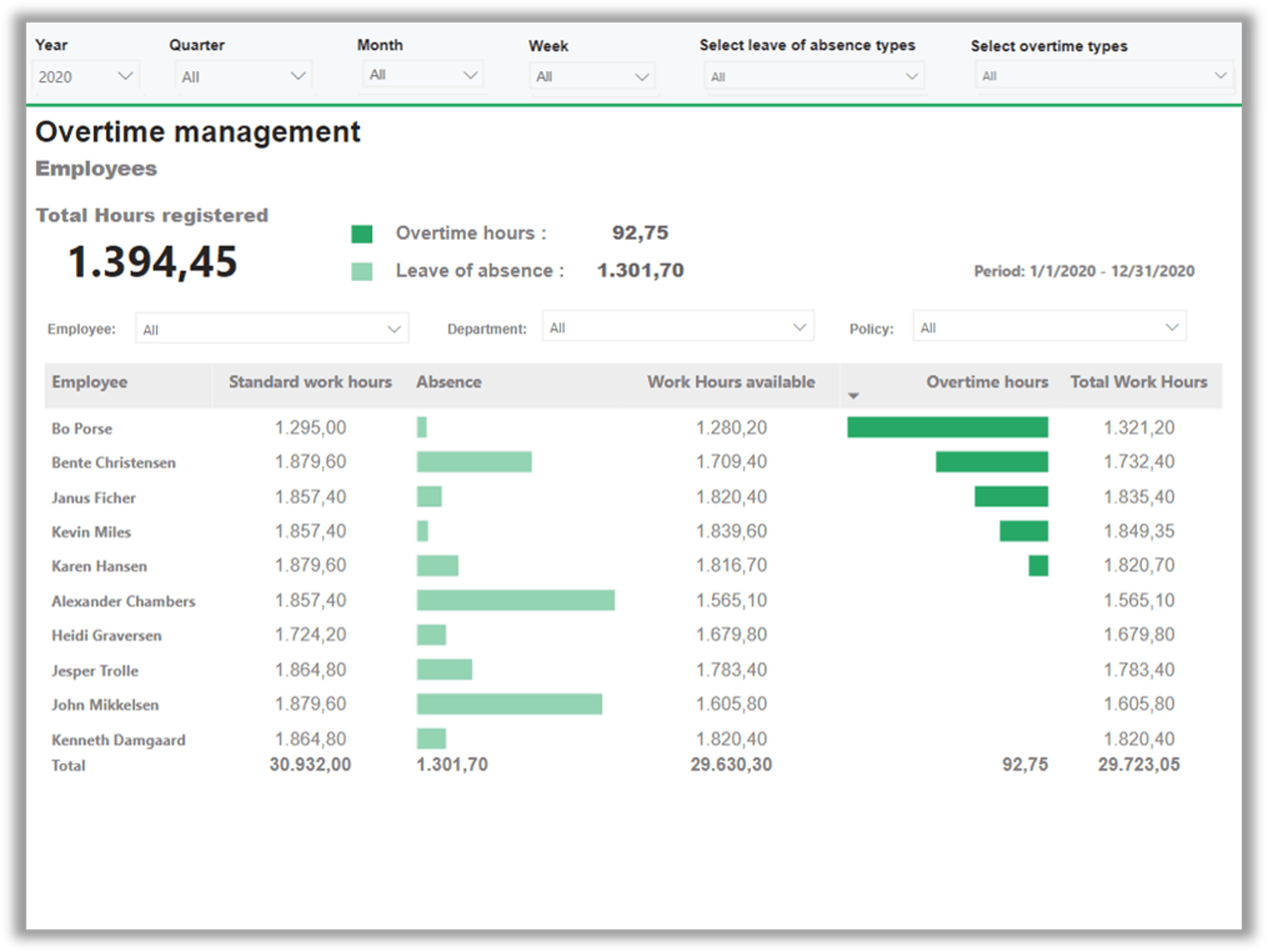Screen dimensions: 1268x952
Task: Select John Mikkelsen's absence bar
Action: coord(509,704)
